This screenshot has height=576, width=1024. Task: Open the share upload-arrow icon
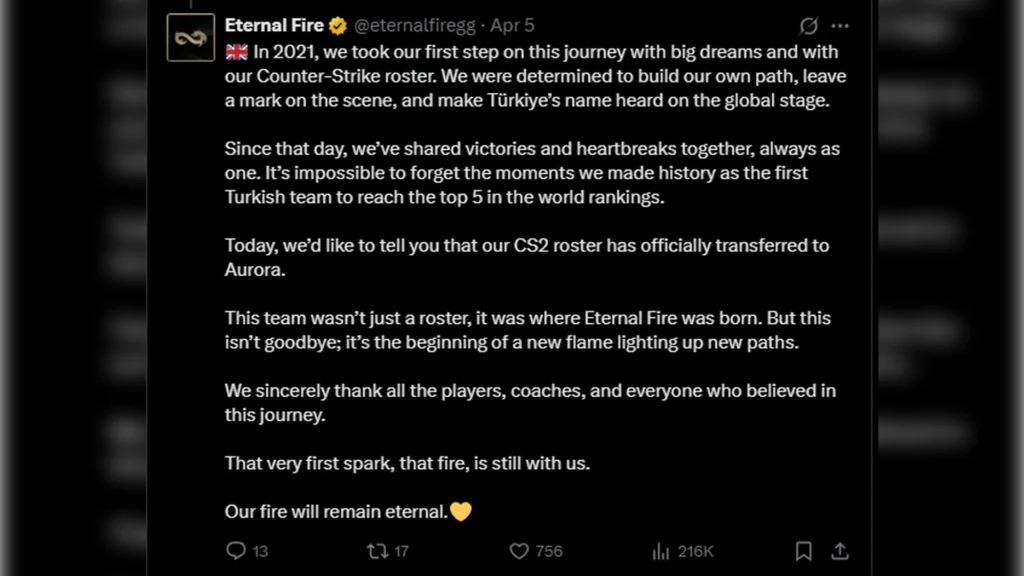pyautogui.click(x=840, y=551)
